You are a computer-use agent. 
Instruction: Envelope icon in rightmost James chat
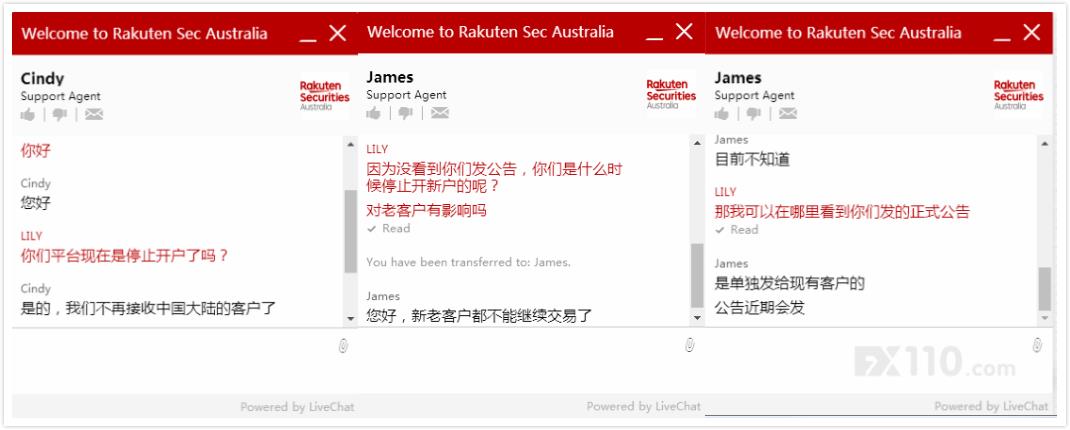[788, 114]
